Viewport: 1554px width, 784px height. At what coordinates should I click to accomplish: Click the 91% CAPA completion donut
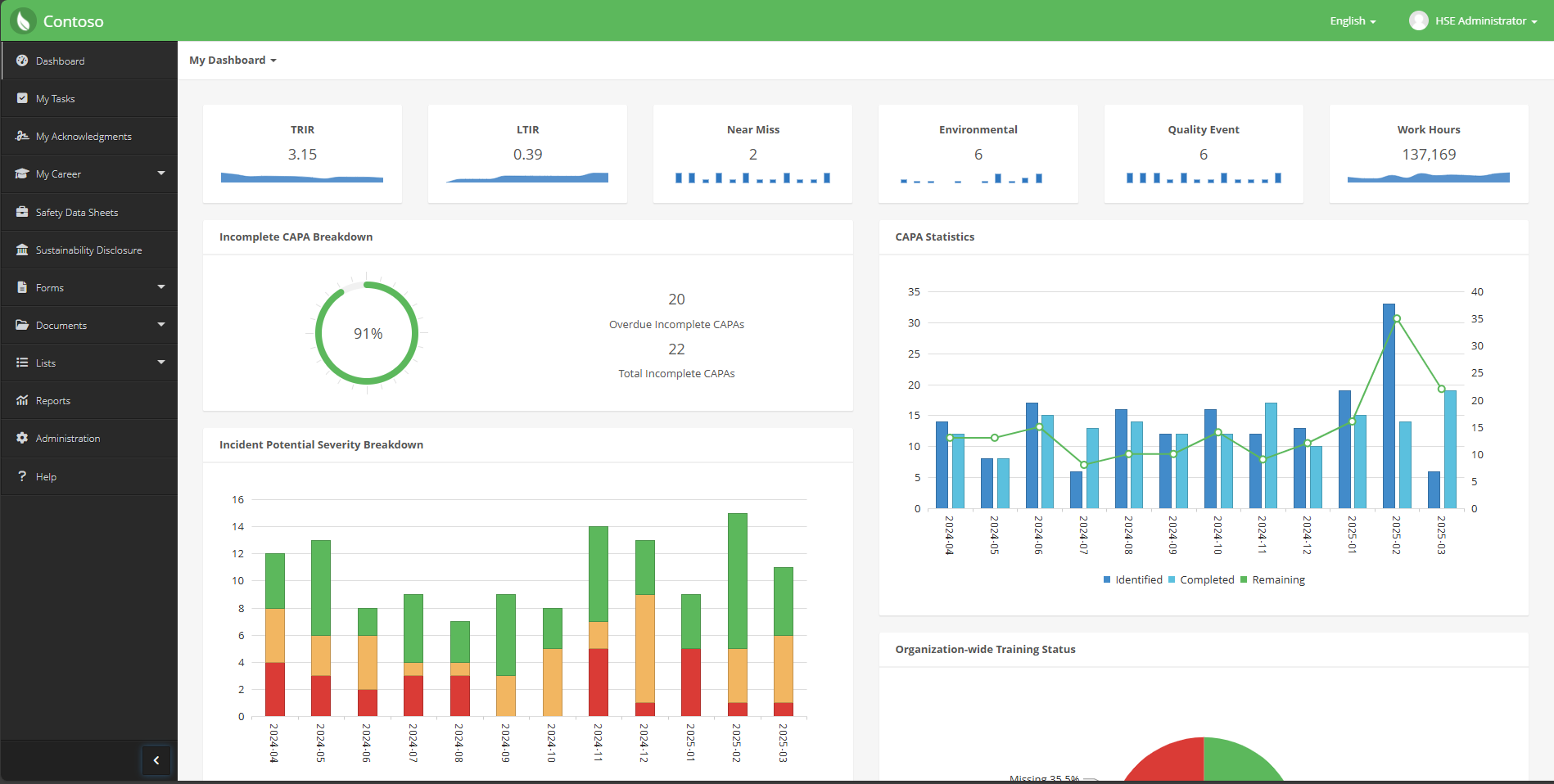(365, 333)
